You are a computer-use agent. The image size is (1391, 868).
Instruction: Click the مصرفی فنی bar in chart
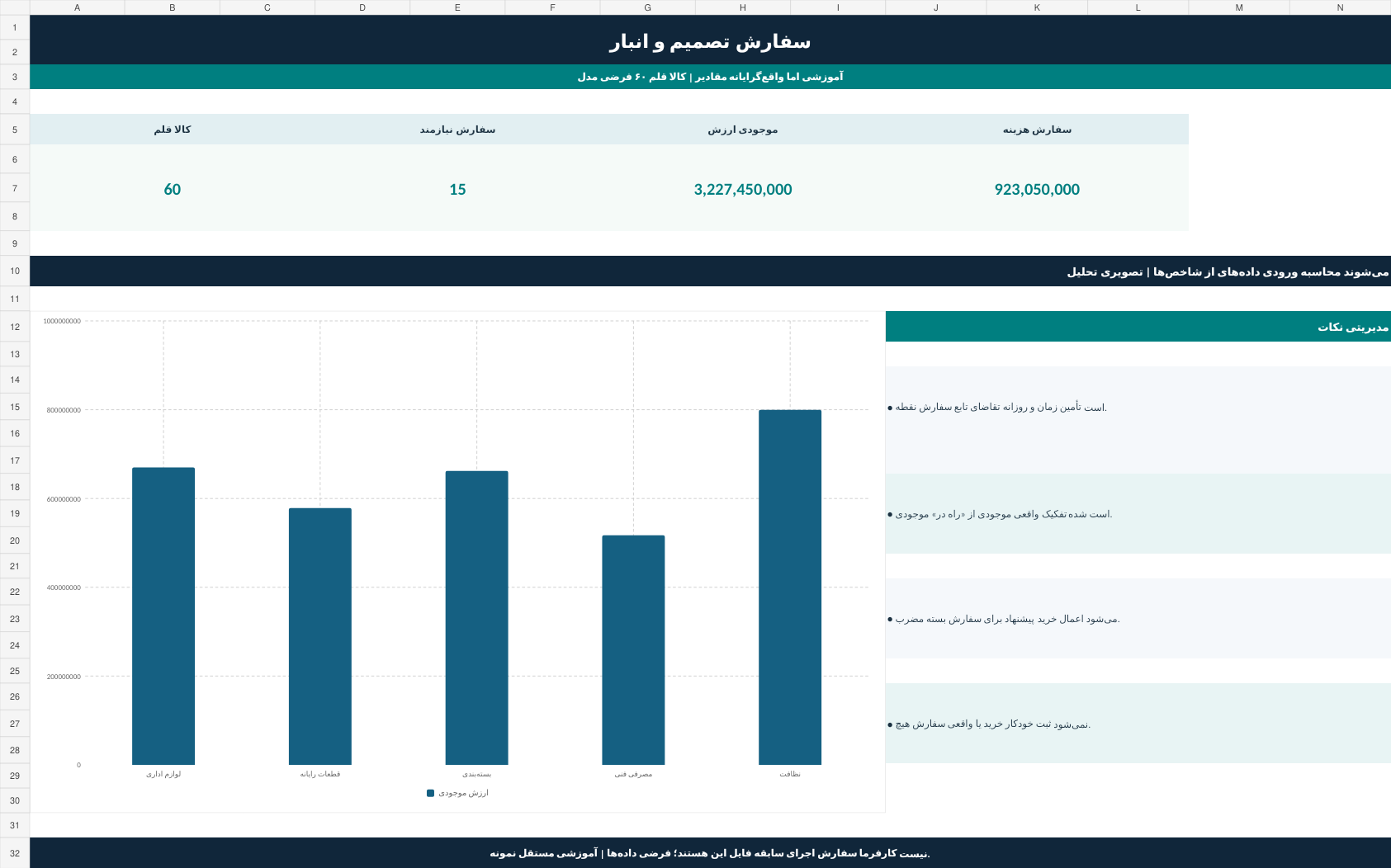pyautogui.click(x=633, y=650)
